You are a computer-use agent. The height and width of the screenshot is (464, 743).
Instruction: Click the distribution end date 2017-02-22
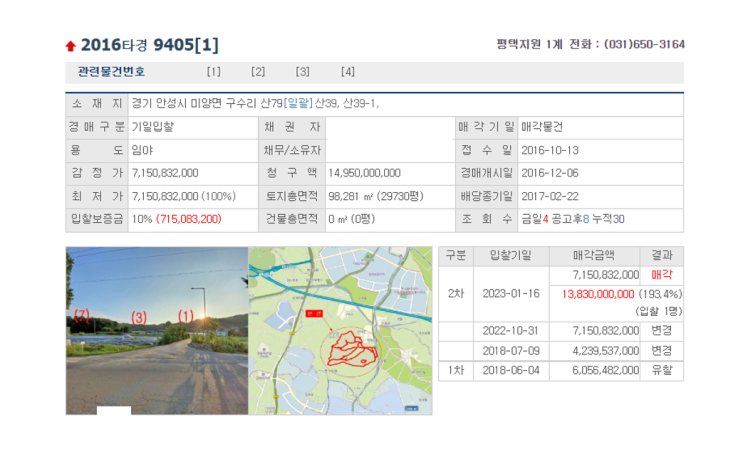(550, 196)
